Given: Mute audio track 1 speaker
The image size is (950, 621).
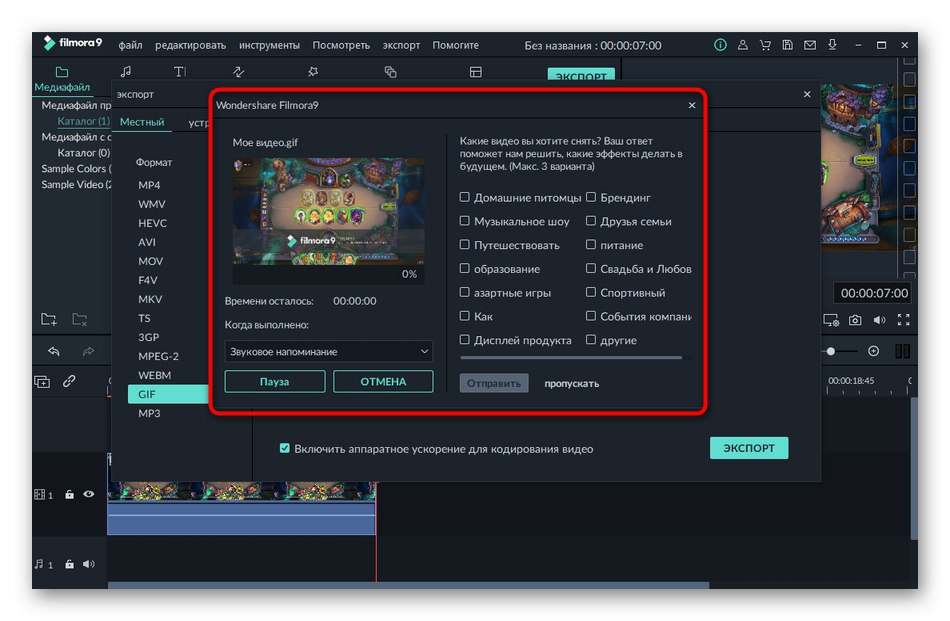Looking at the screenshot, I should click(88, 564).
